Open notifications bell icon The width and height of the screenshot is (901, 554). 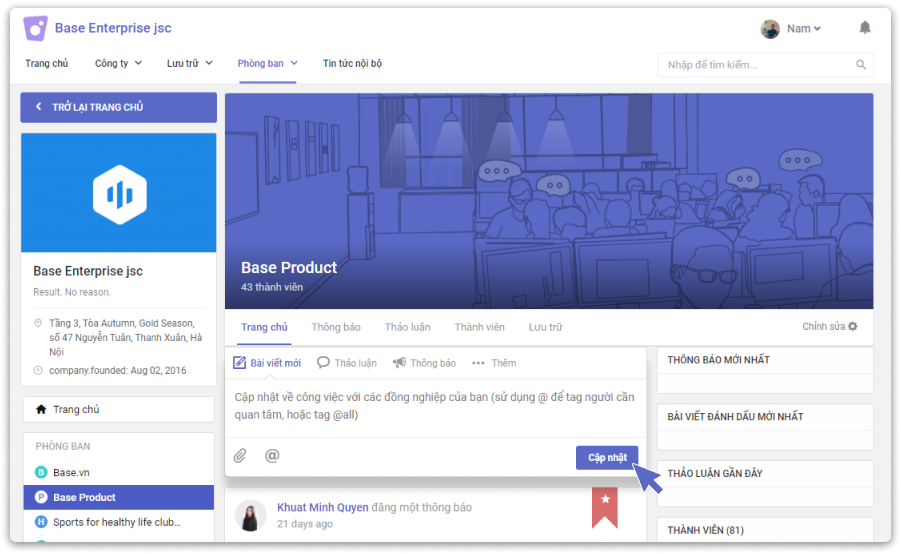pyautogui.click(x=864, y=28)
